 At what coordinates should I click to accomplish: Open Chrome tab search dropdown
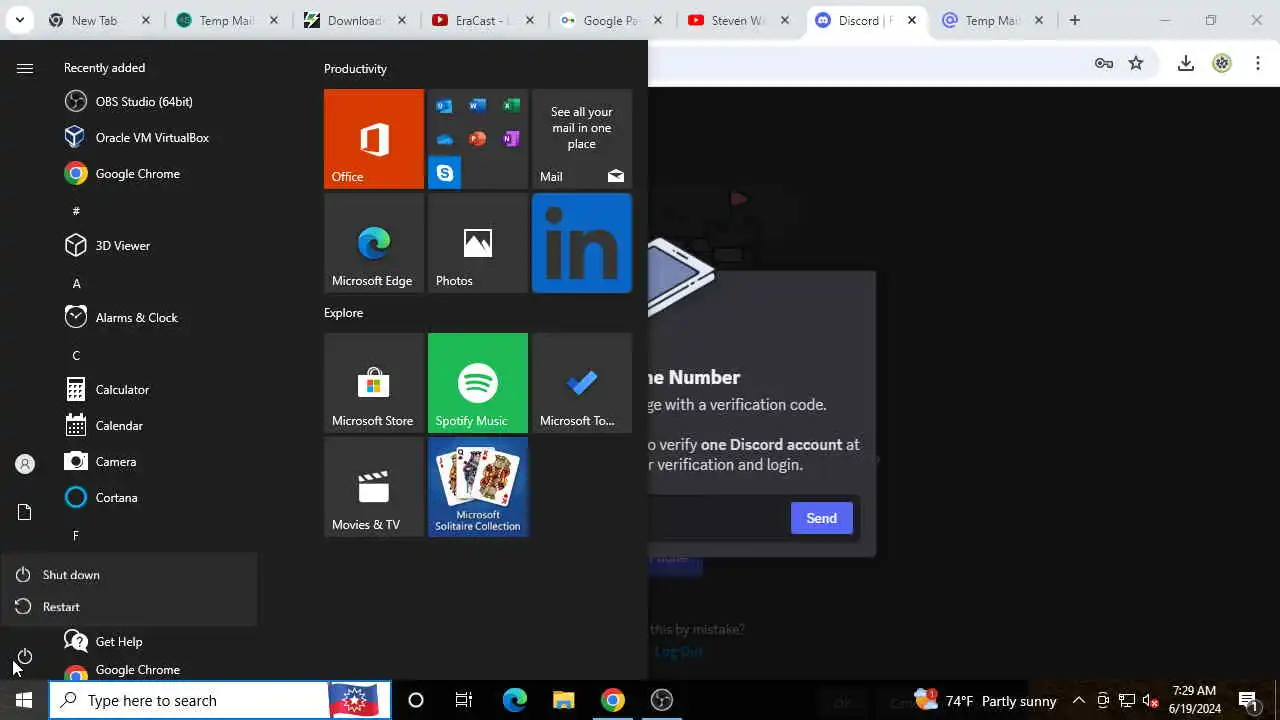(19, 20)
